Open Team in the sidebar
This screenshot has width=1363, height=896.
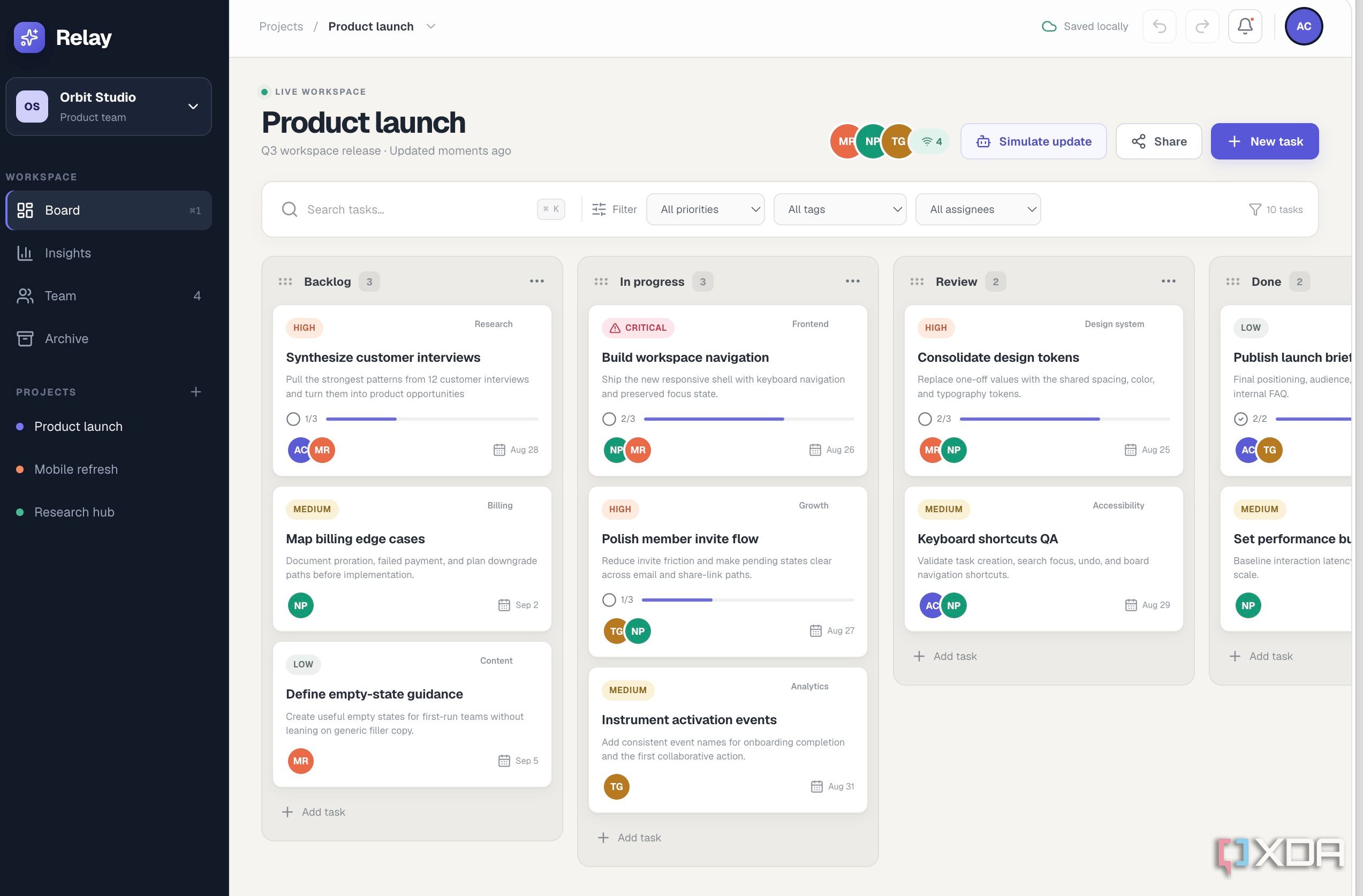109,296
